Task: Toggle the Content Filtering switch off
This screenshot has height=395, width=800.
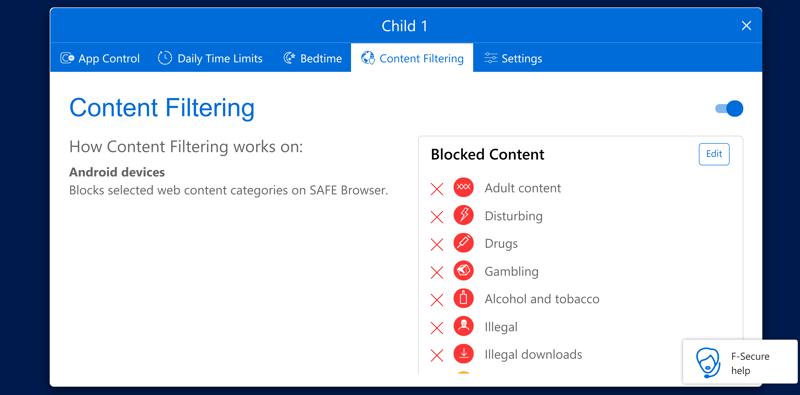Action: (x=729, y=109)
